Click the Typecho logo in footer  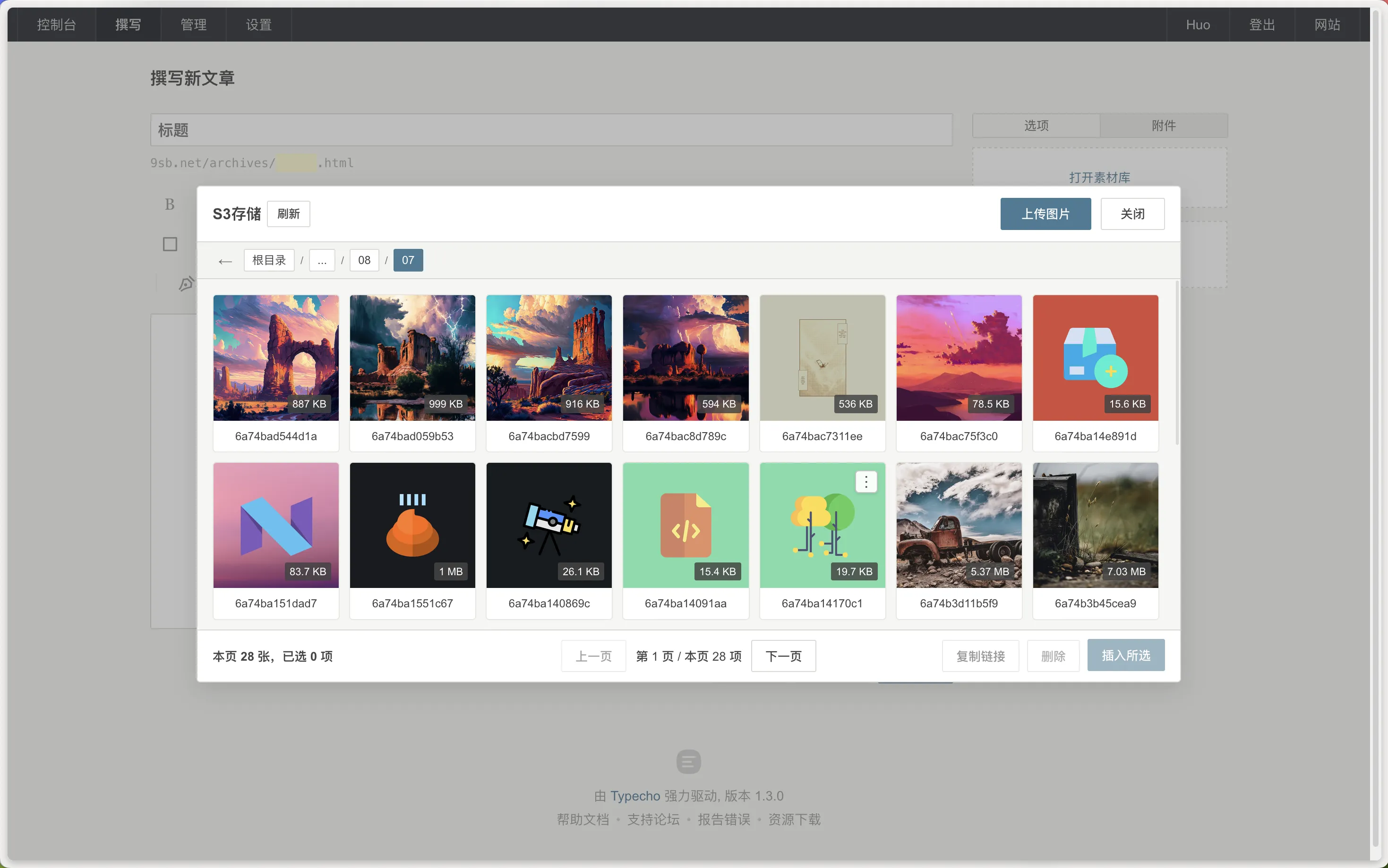[x=688, y=761]
